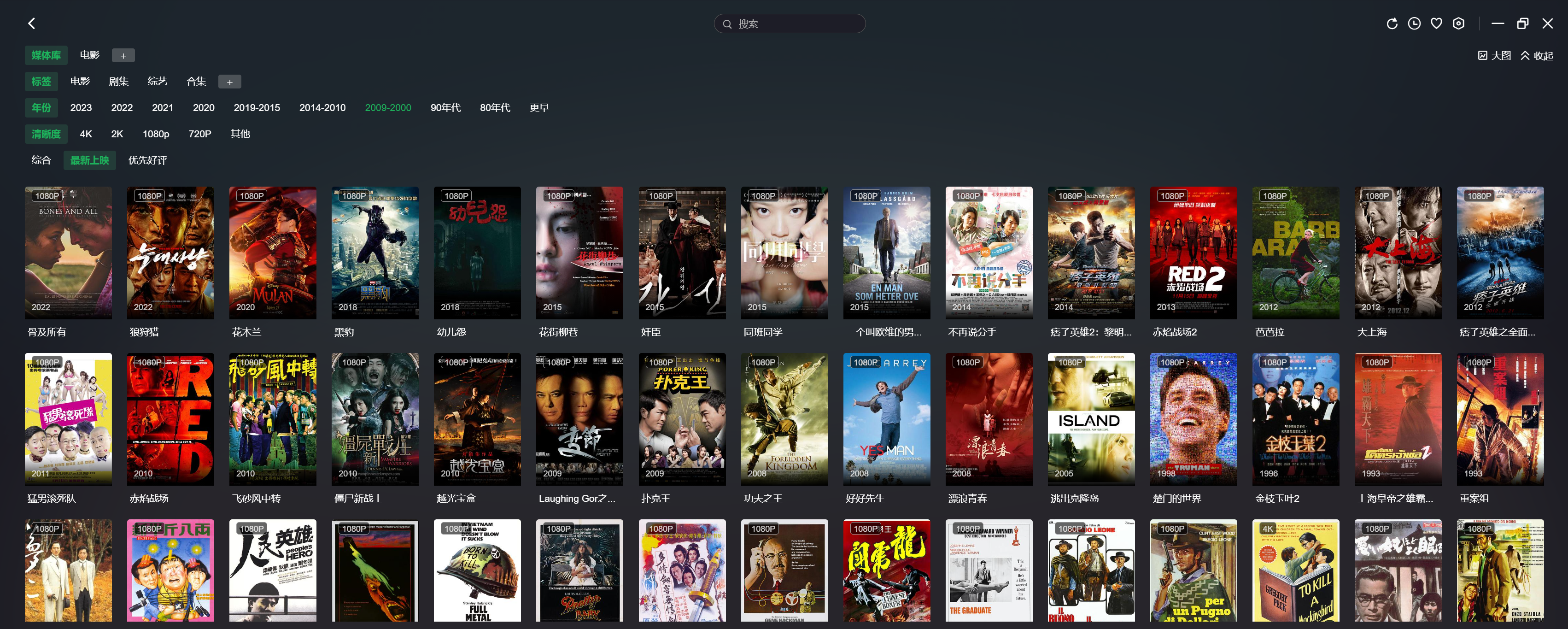Add new tag with plus button
Image resolution: width=1568 pixels, height=629 pixels.
point(229,82)
